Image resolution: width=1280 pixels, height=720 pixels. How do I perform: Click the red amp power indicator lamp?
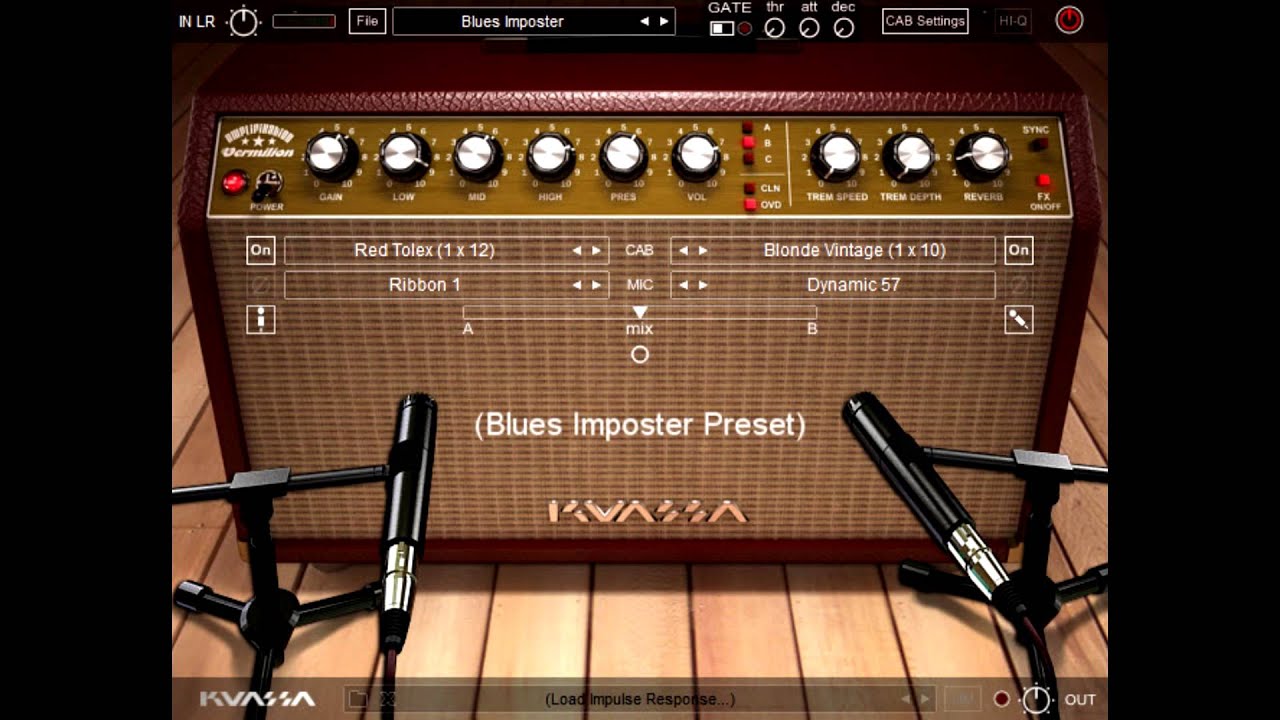[235, 183]
